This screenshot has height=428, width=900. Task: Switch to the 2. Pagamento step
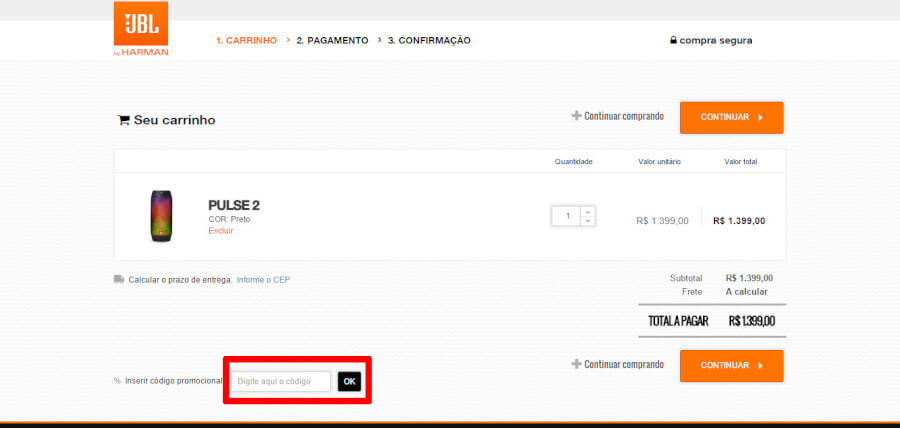pos(332,41)
